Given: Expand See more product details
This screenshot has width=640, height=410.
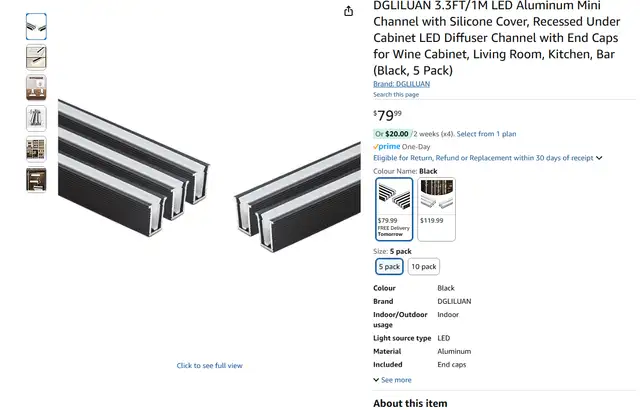Looking at the screenshot, I should tap(392, 380).
